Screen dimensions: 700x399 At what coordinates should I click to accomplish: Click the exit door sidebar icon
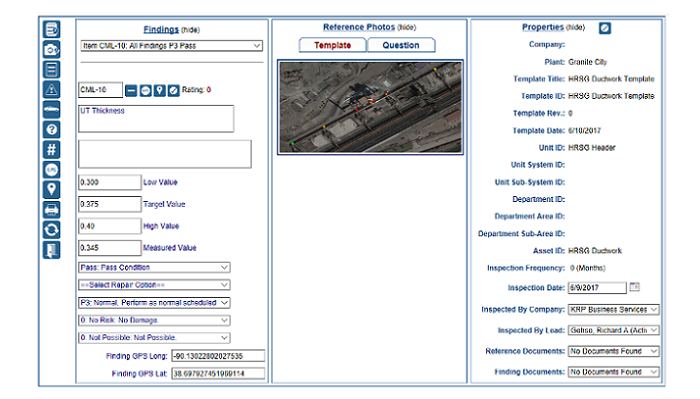coord(51,250)
